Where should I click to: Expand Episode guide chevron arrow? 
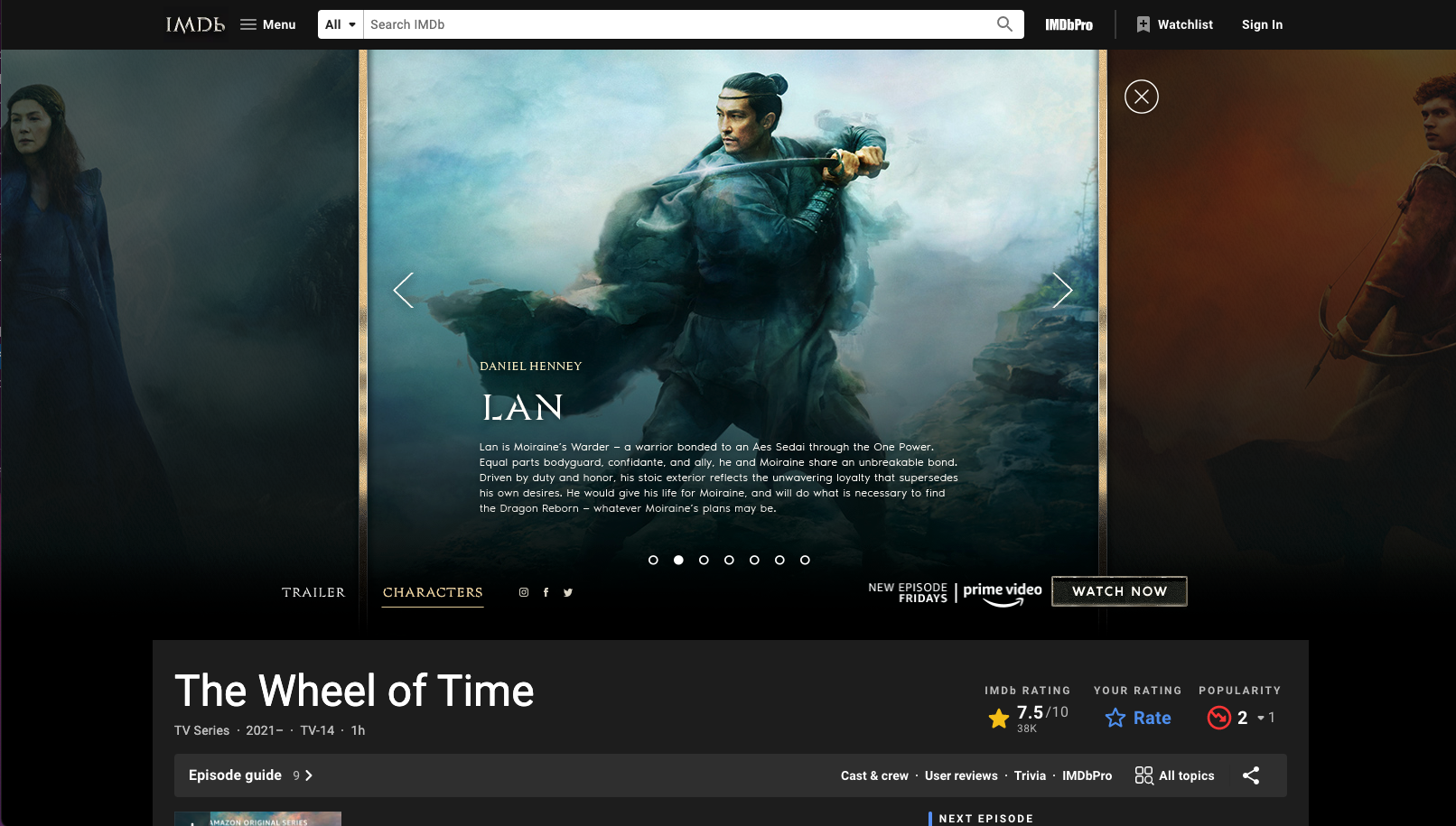[309, 775]
